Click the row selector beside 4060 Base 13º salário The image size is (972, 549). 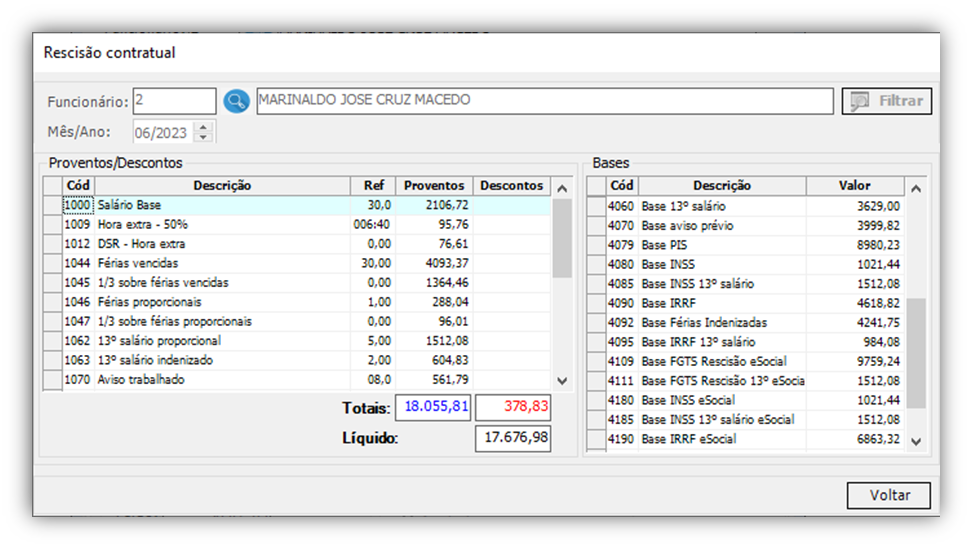(596, 206)
